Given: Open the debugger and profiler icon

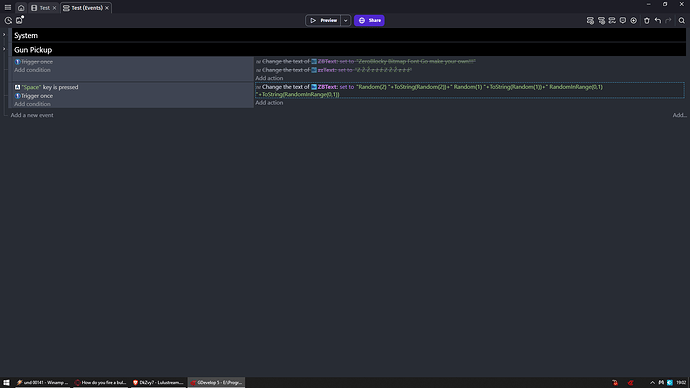Looking at the screenshot, I should pyautogui.click(x=8, y=20).
